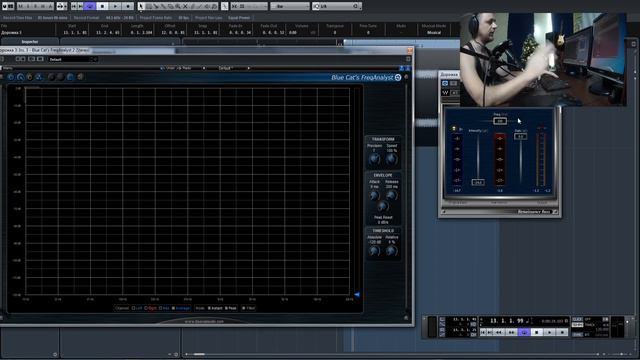Click the Start position value in info line
This screenshot has height=360, width=640.
tap(75, 32)
